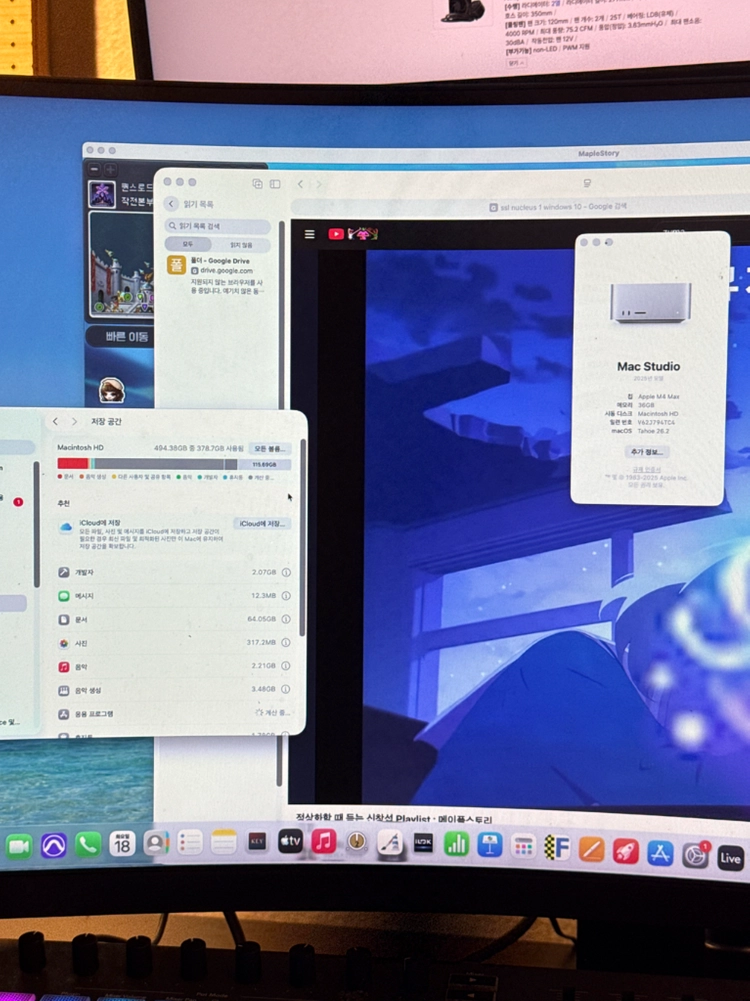Open the checkered flag F app in Dock

pos(557,848)
